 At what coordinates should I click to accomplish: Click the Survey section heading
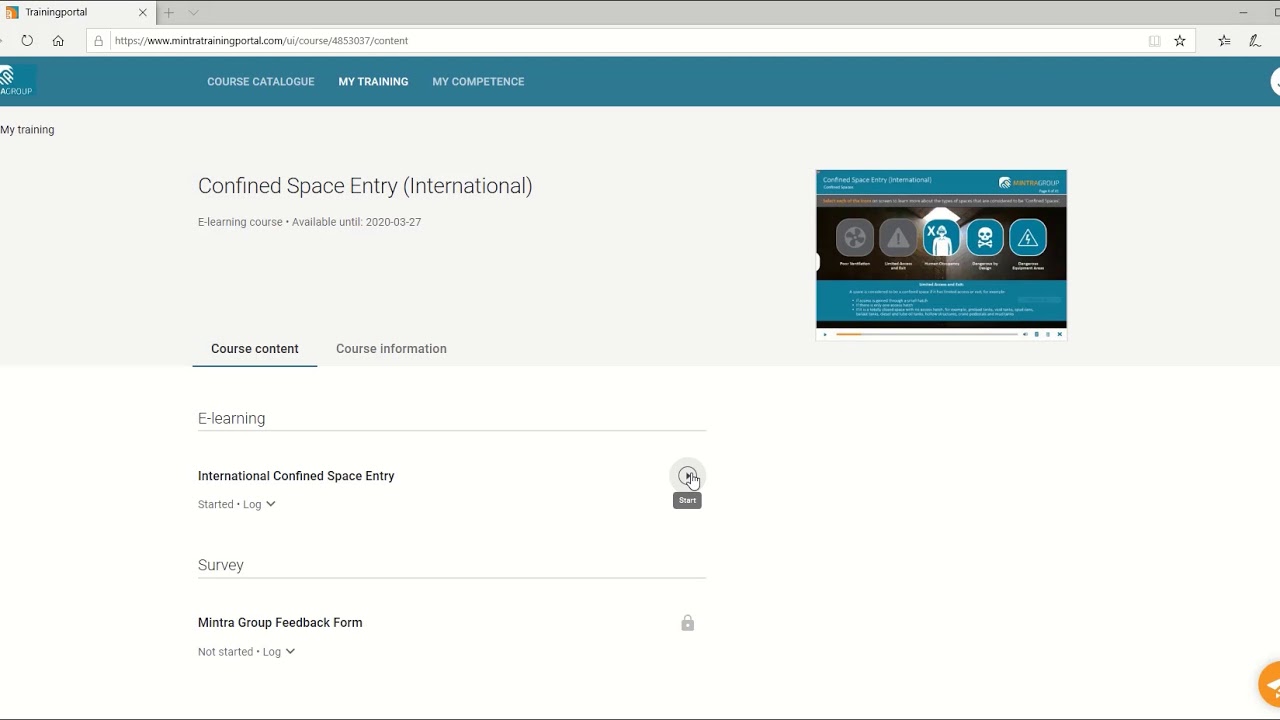[221, 565]
